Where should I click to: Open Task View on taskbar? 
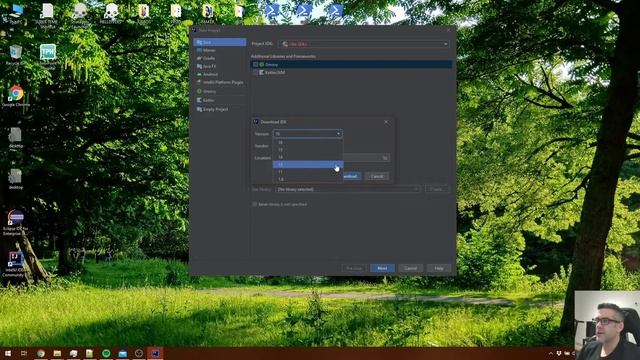tap(24, 353)
